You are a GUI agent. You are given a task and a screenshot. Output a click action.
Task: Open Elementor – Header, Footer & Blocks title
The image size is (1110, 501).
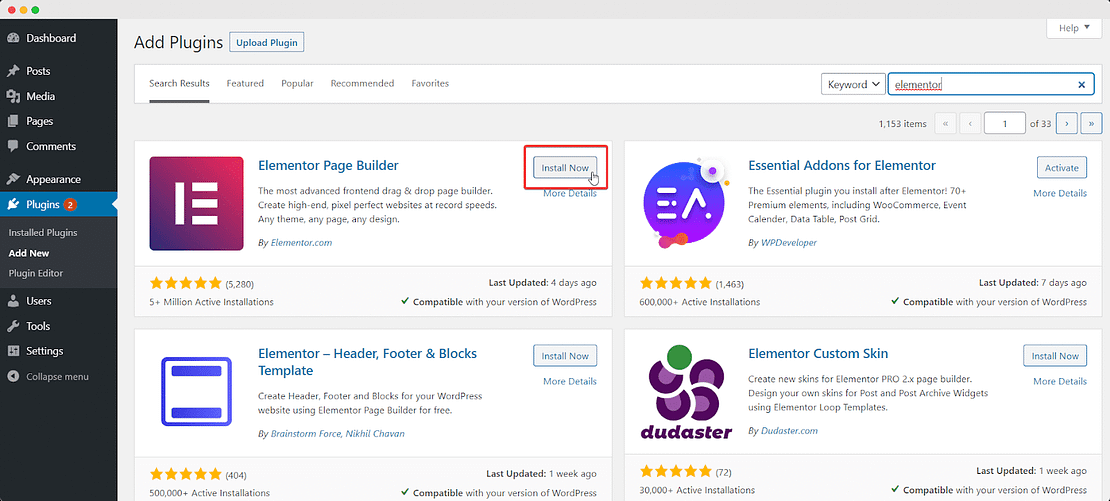click(367, 362)
